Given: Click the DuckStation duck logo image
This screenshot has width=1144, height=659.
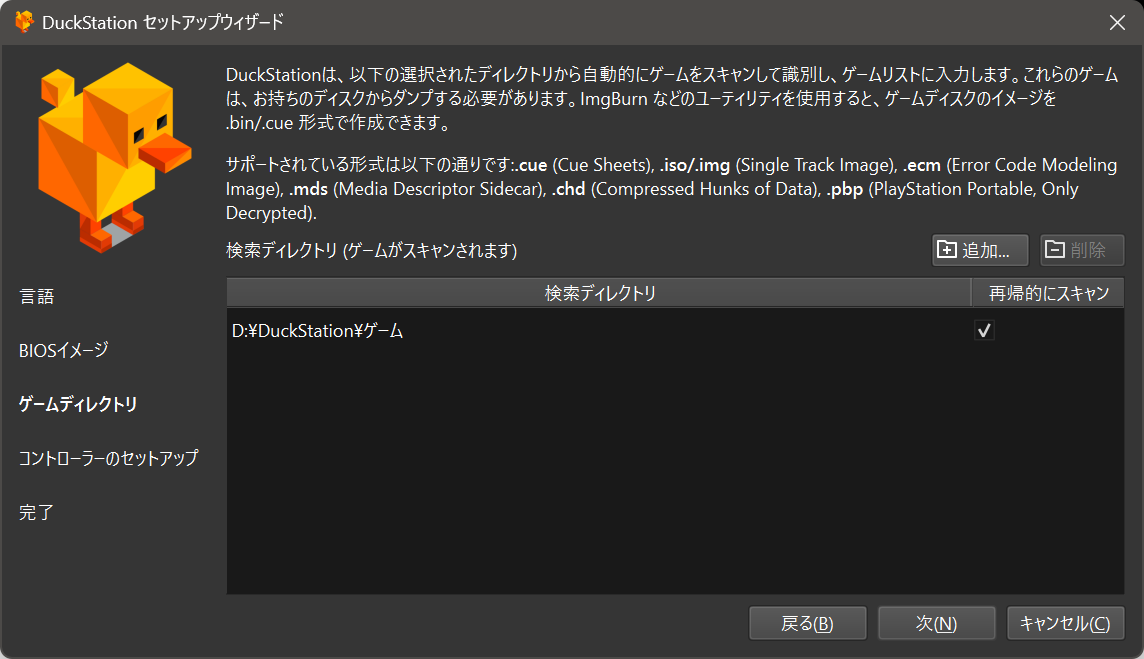Looking at the screenshot, I should (x=114, y=157).
